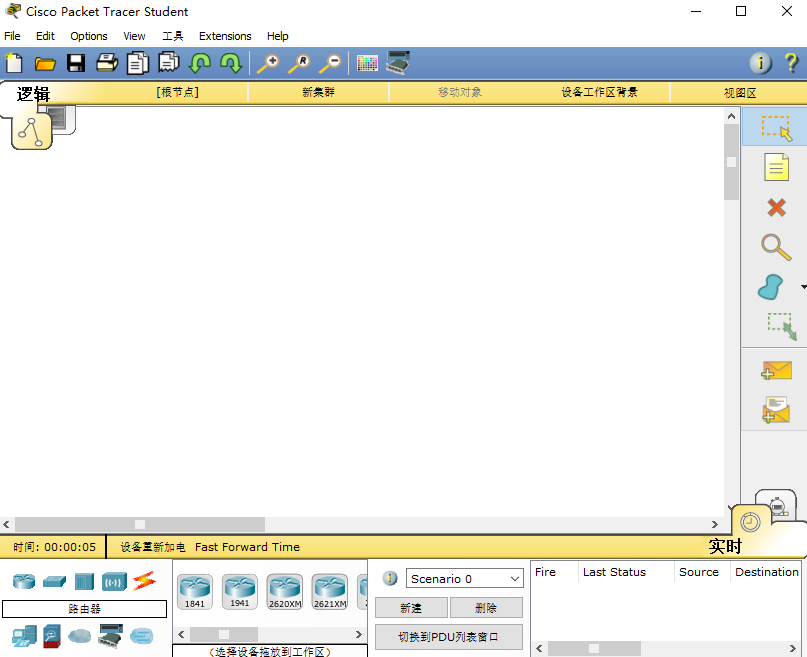807x657 pixels.
Task: Pick the 1841 router model
Action: 195,592
